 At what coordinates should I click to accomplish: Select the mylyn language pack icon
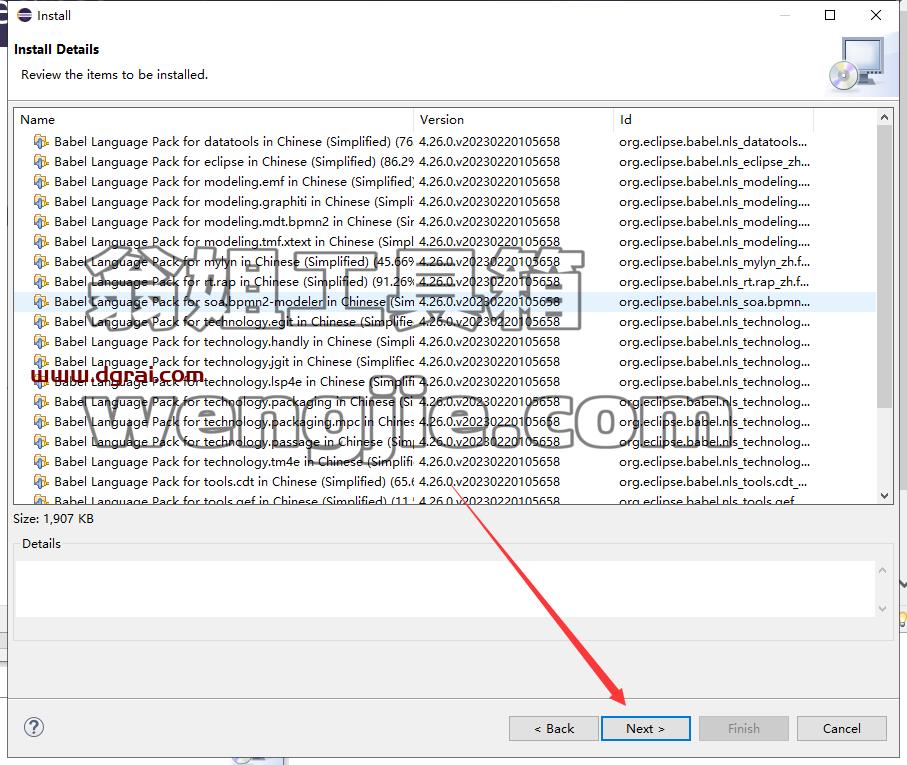(x=40, y=262)
